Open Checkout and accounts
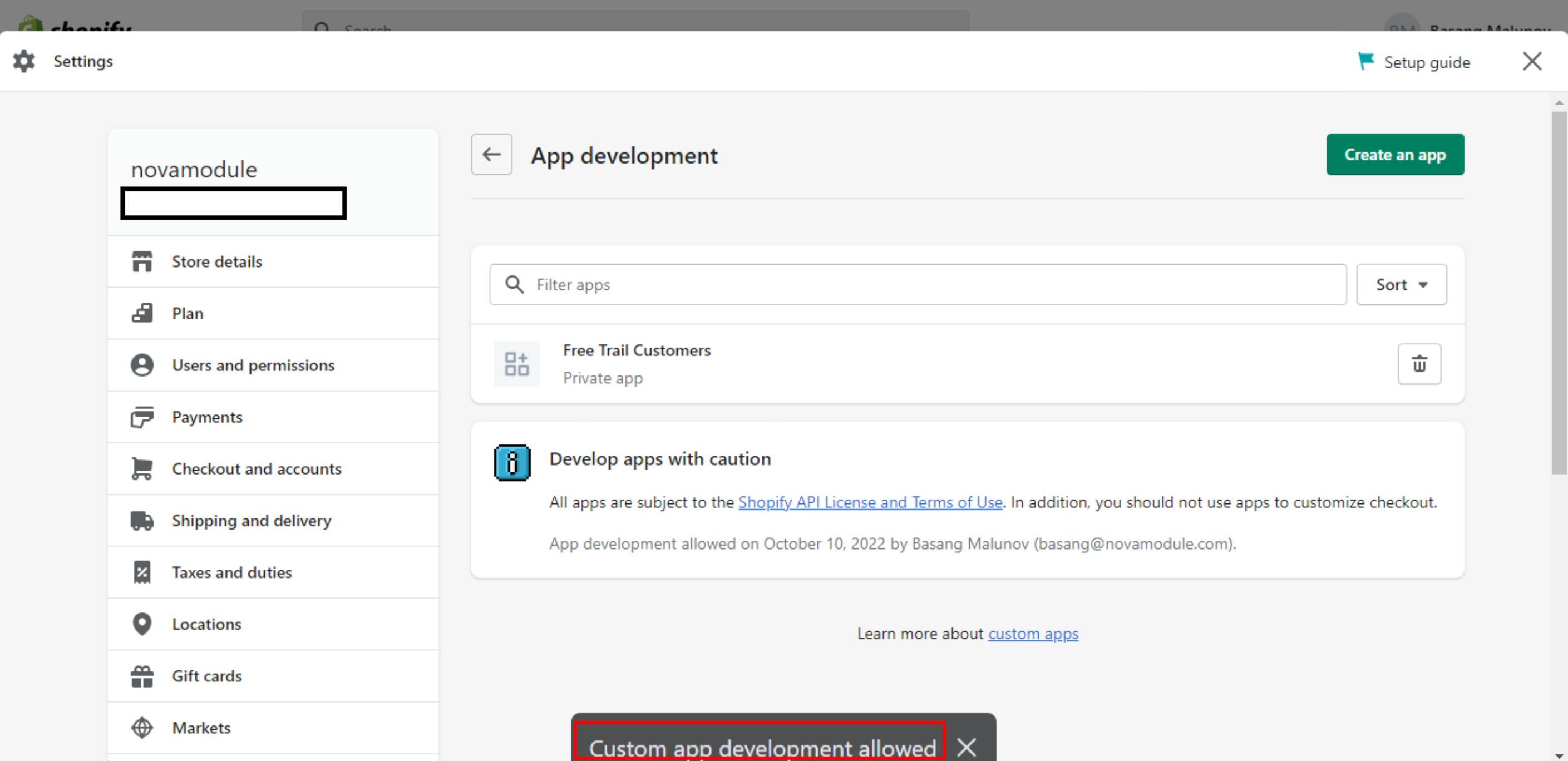The height and width of the screenshot is (761, 1568). pos(273,469)
